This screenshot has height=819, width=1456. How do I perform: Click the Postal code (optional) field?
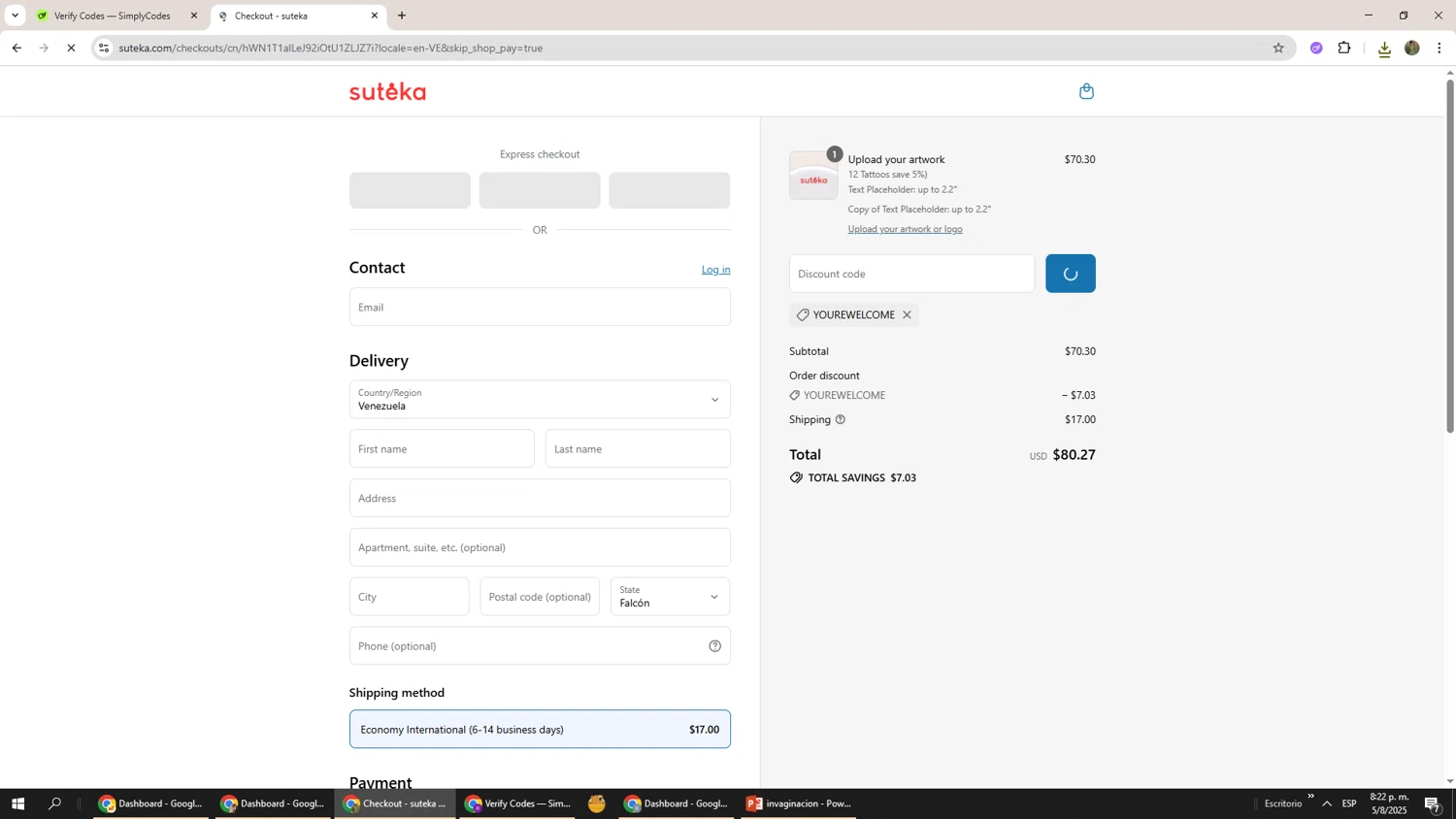click(x=540, y=597)
